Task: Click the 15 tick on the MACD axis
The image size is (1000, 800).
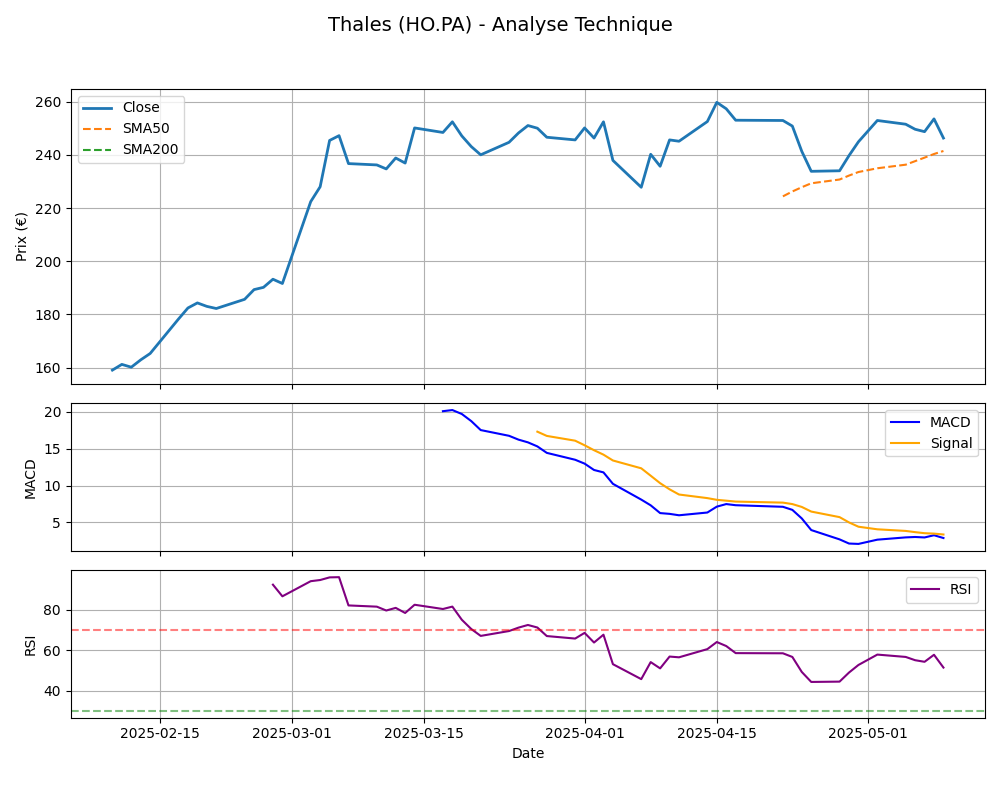Action: click(54, 450)
